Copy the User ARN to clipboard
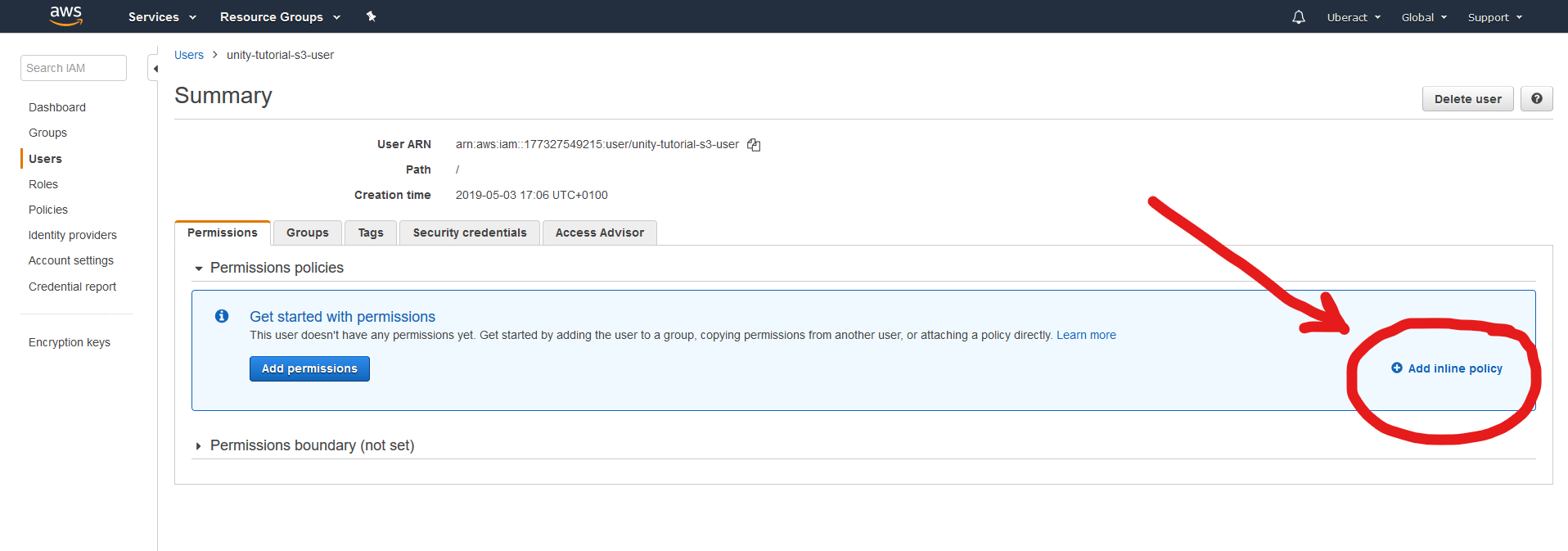Screen dimensions: 1568x551 point(754,145)
